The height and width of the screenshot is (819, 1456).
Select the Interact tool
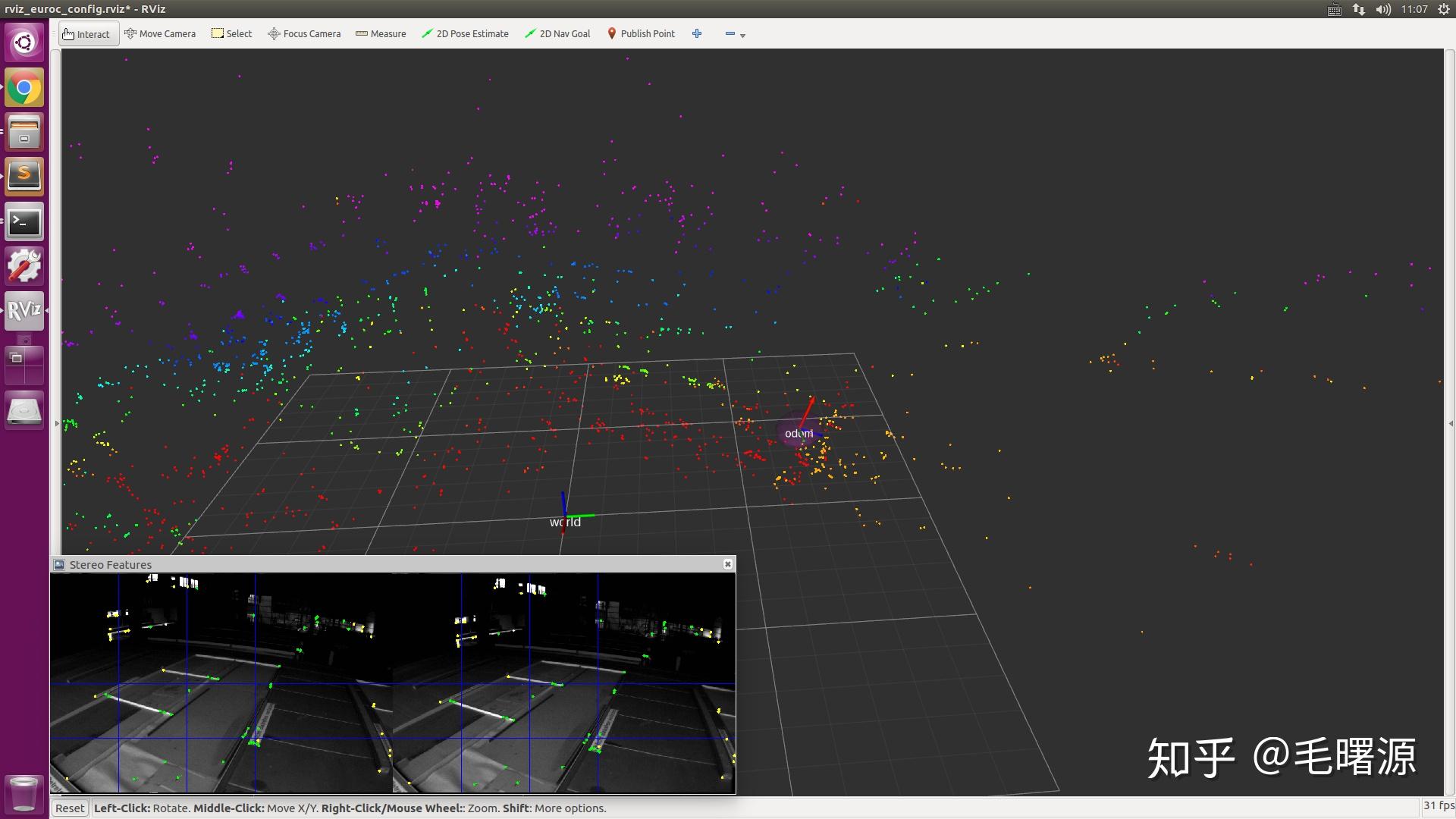coord(88,34)
